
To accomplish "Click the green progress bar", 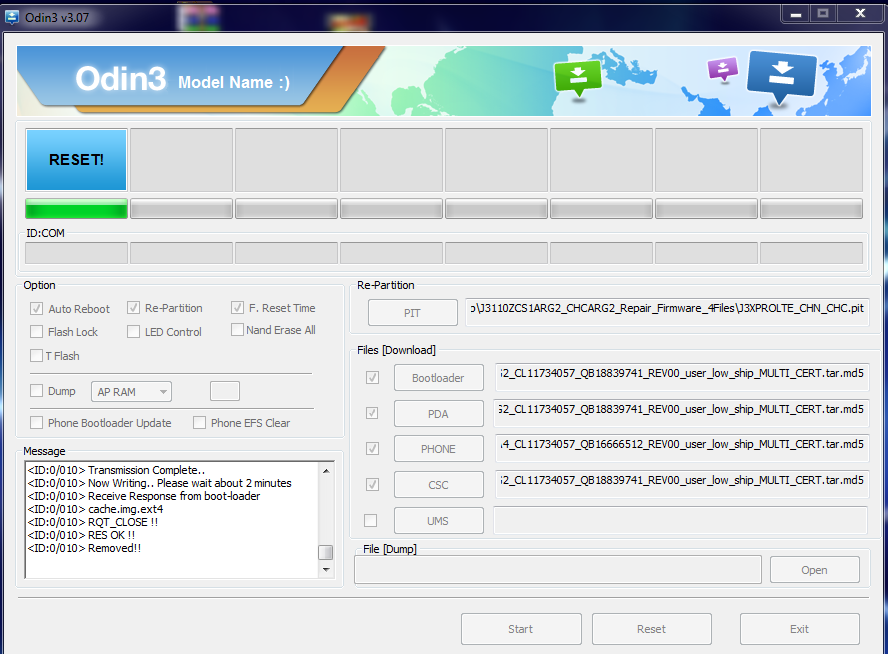I will (76, 208).
